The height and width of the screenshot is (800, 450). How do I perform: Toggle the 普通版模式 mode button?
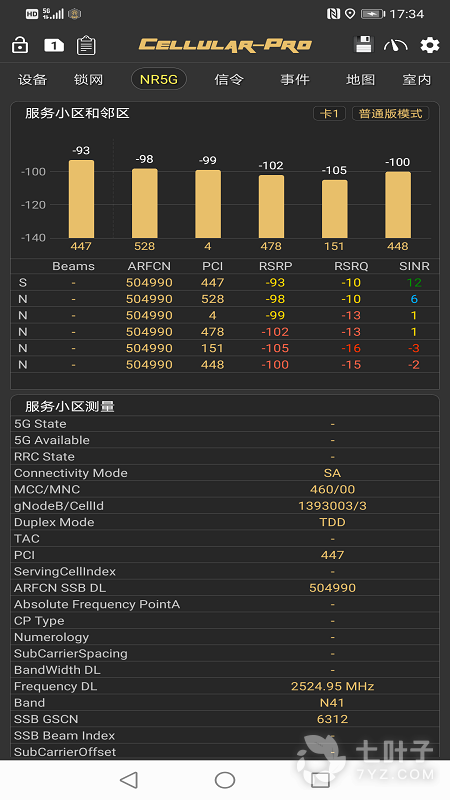click(x=390, y=113)
